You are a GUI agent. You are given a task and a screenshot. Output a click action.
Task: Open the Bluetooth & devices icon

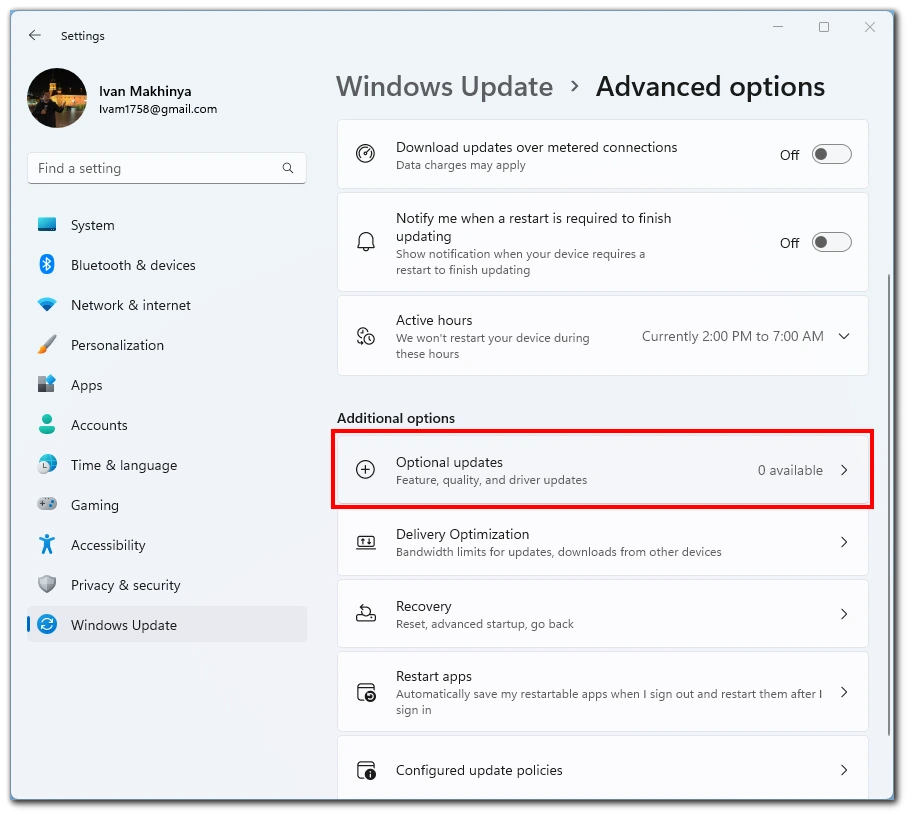(x=47, y=265)
